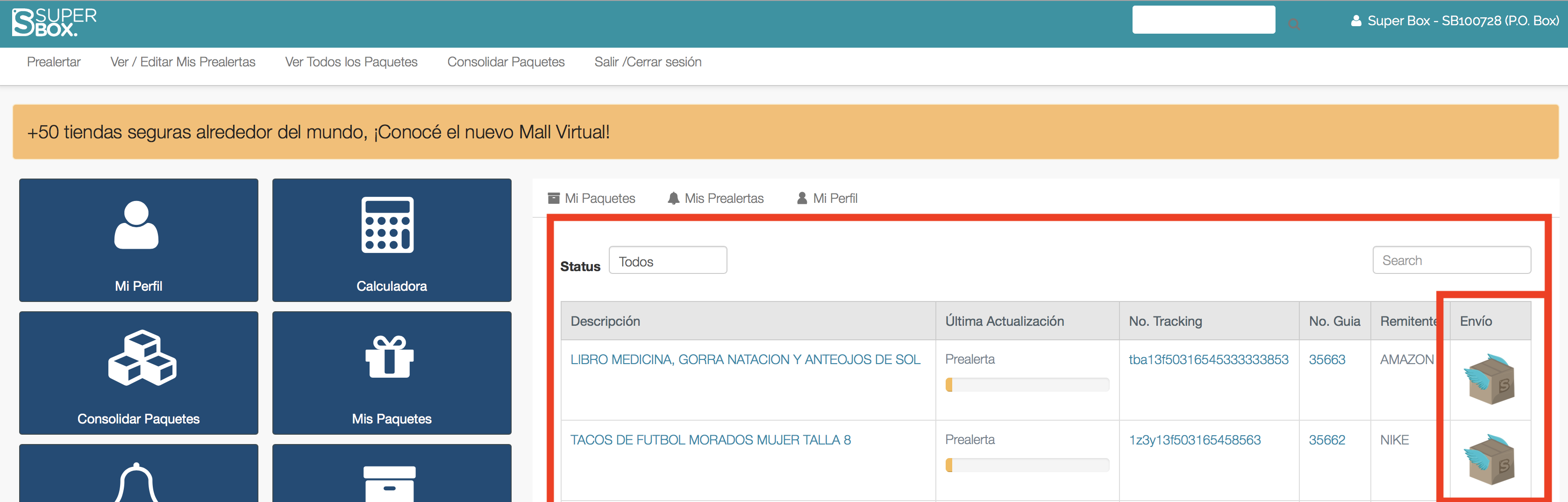Click the Mall Virtual orange banner
This screenshot has width=1568, height=502.
tap(785, 132)
